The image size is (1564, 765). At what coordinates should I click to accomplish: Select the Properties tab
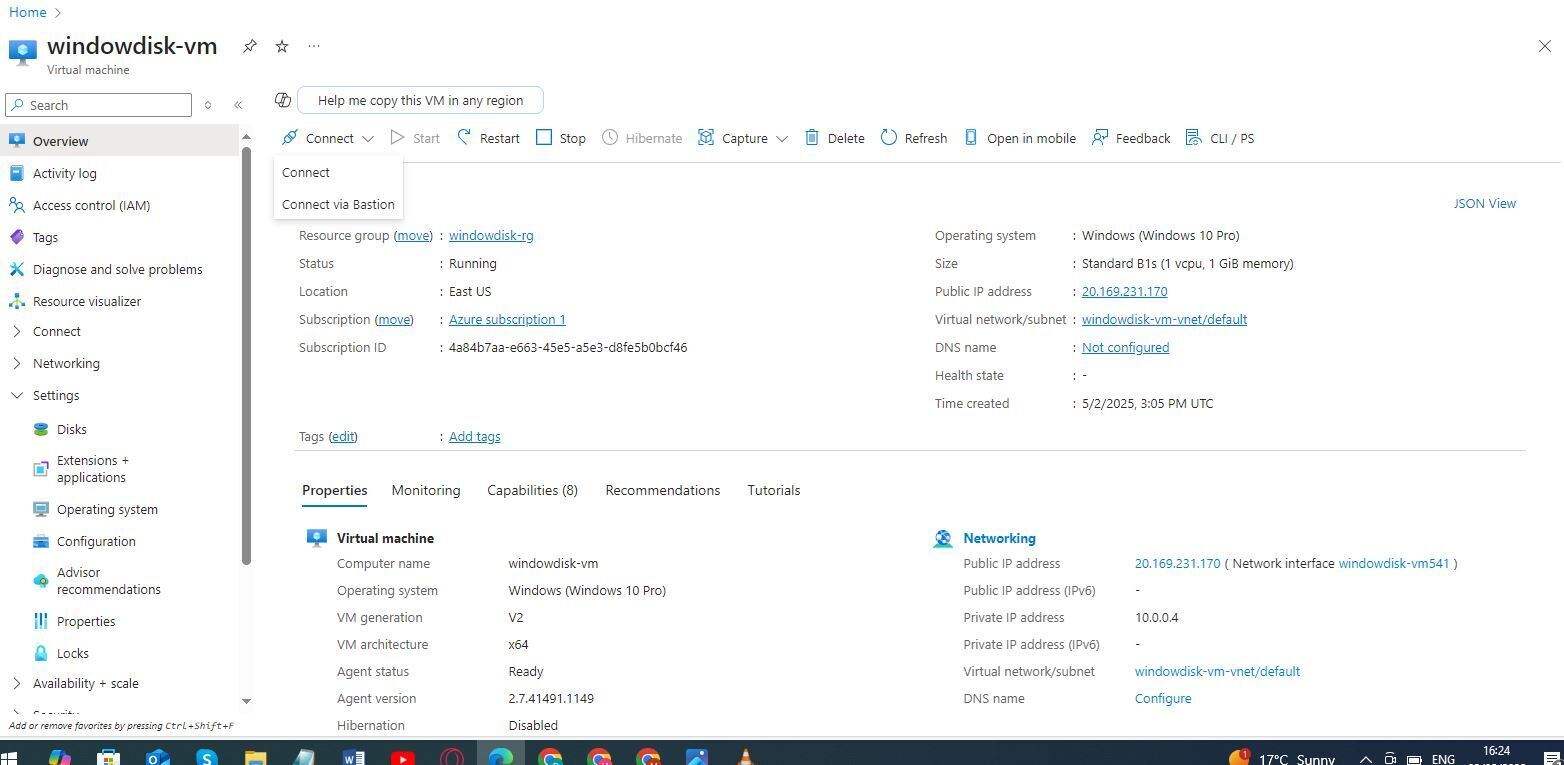334,490
